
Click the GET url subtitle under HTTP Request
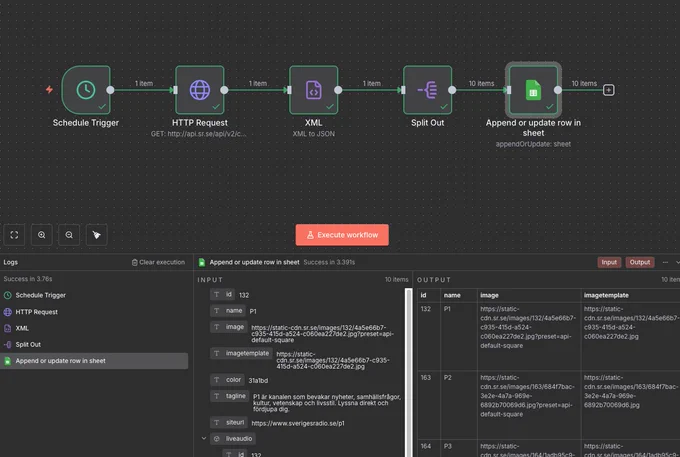coord(199,134)
